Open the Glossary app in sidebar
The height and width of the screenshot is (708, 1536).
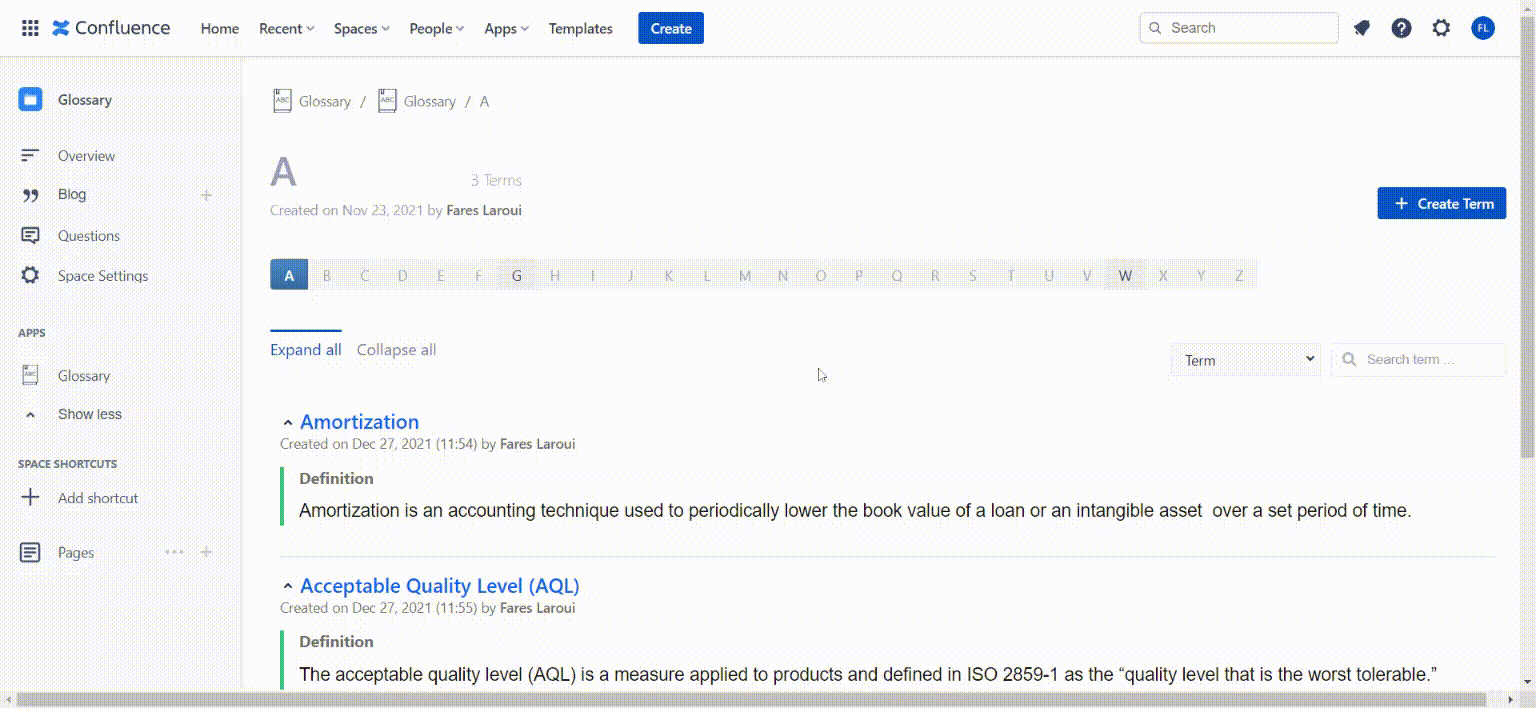coord(83,375)
